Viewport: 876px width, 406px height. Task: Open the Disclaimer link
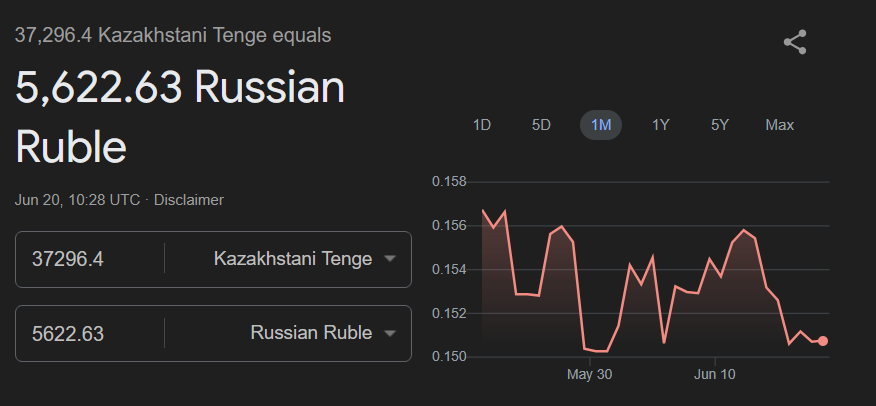point(190,200)
